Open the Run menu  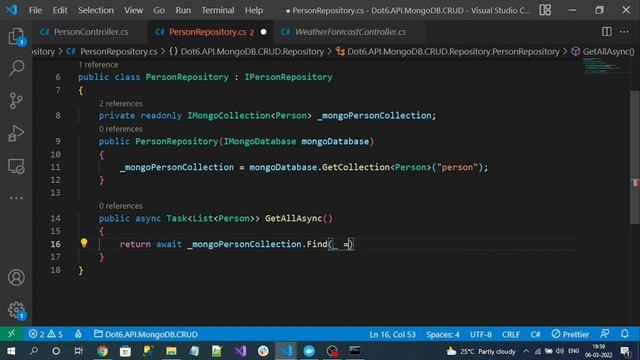(x=183, y=10)
